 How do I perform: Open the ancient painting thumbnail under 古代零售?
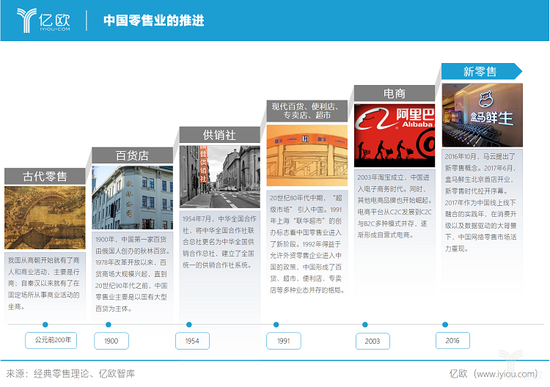[x=45, y=218]
